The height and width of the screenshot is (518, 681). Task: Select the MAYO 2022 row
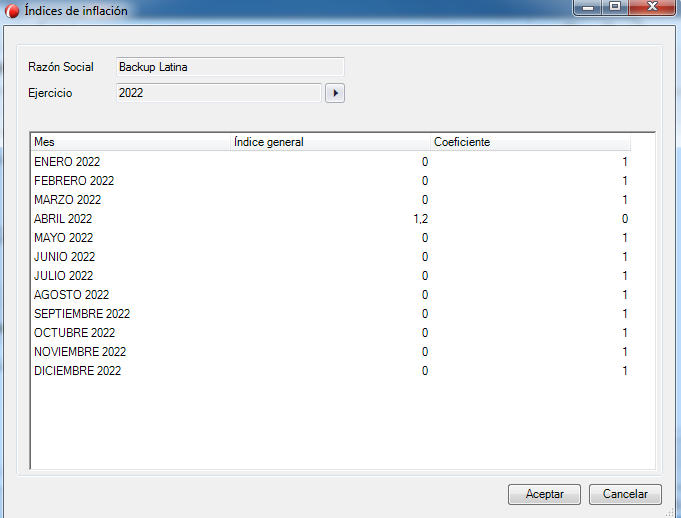[331, 238]
